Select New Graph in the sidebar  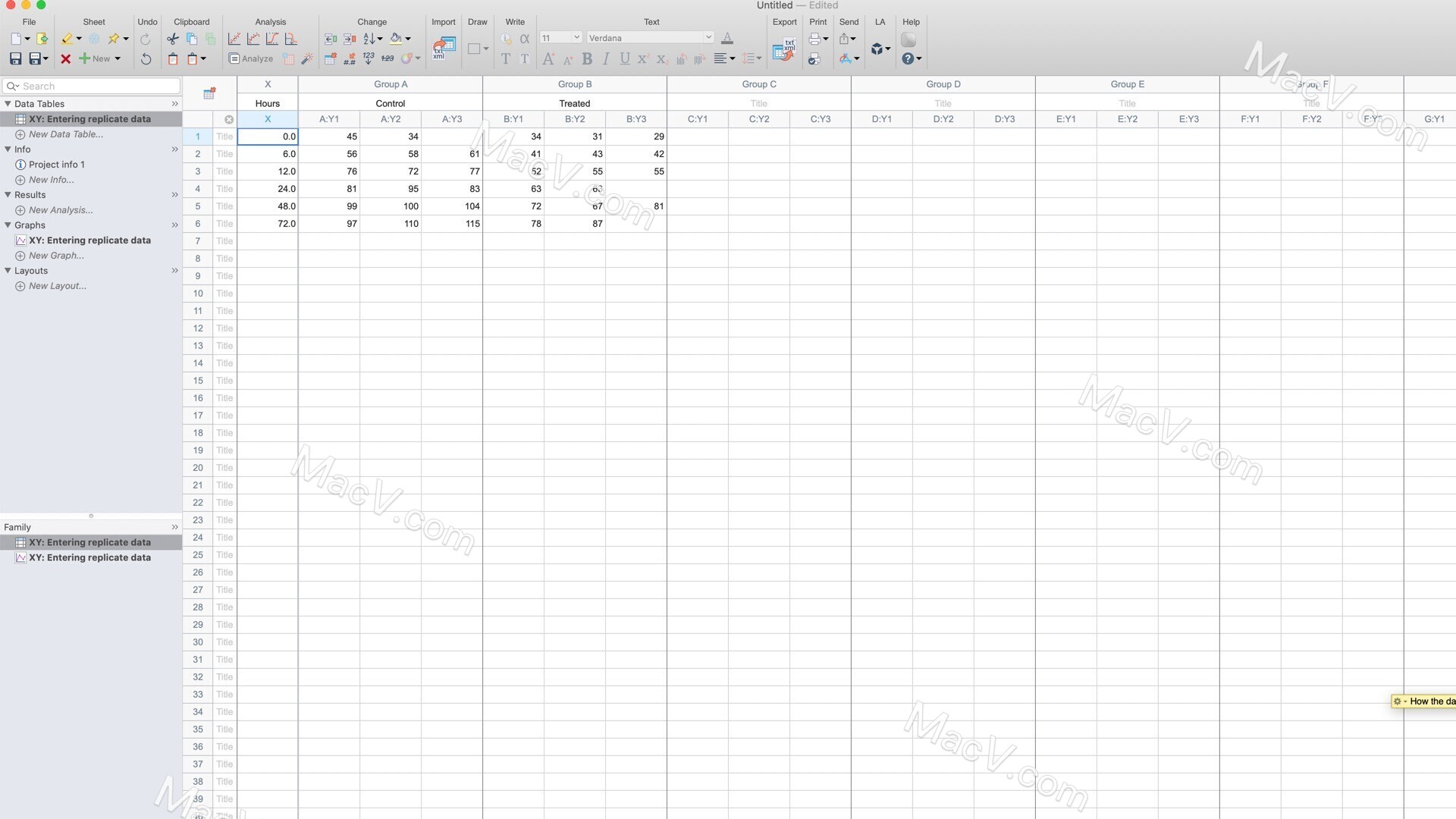click(55, 256)
